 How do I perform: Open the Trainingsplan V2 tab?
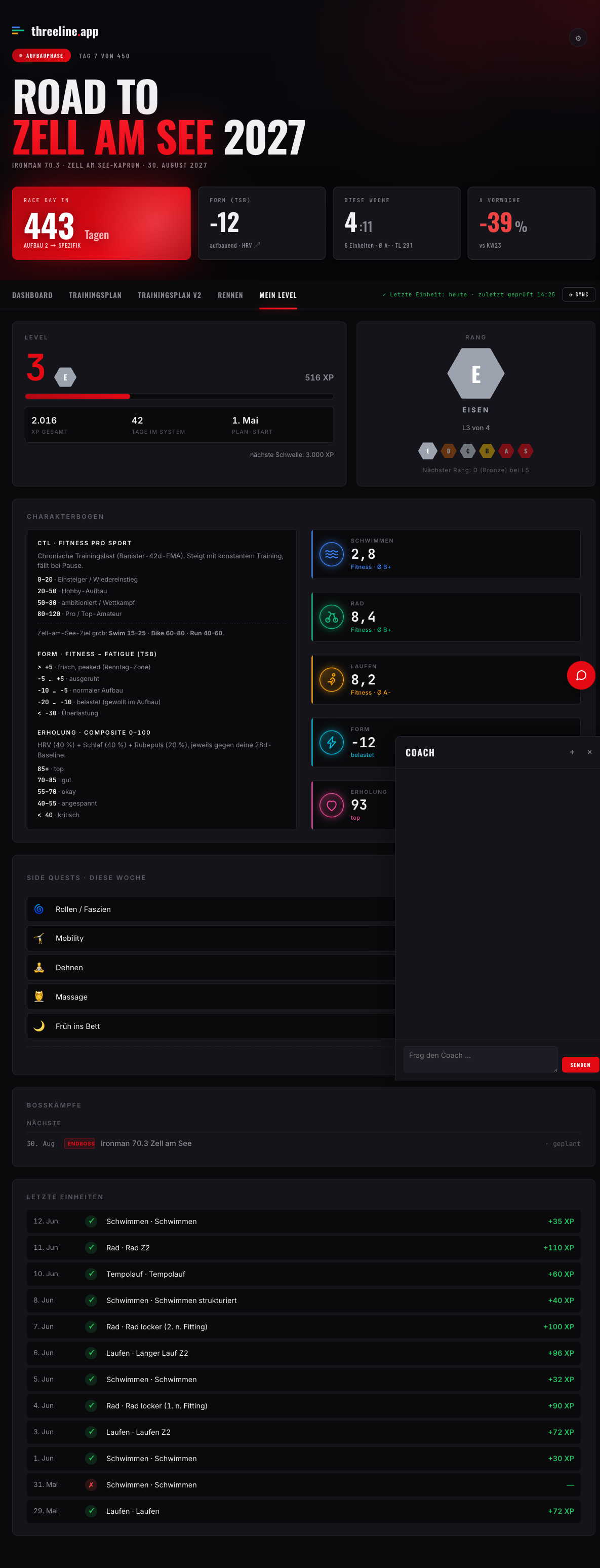[169, 295]
